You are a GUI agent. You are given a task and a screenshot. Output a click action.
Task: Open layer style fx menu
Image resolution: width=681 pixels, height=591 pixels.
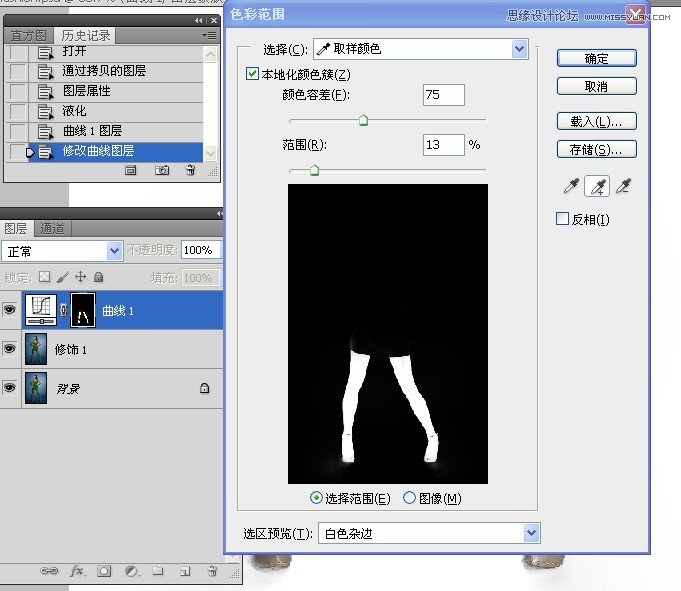[77, 571]
